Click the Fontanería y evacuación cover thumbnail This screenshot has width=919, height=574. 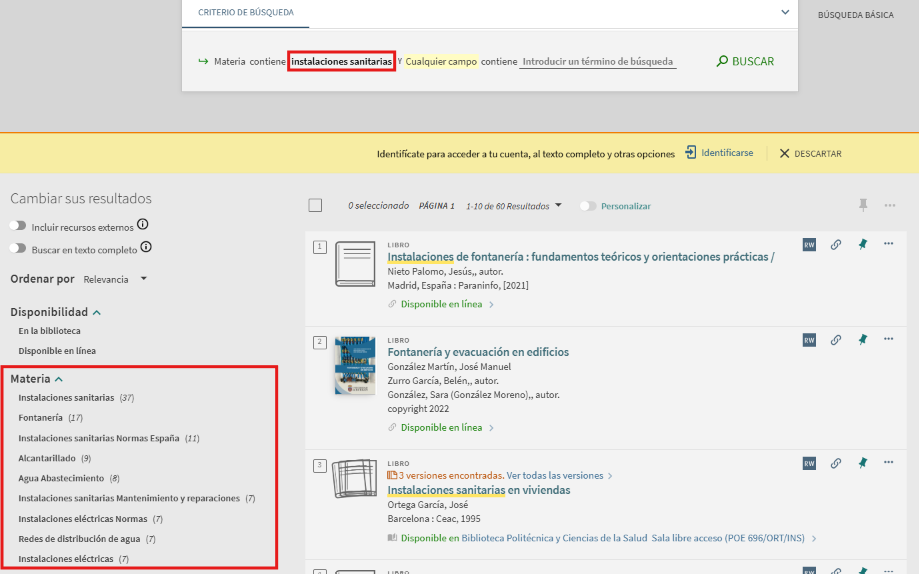(355, 365)
